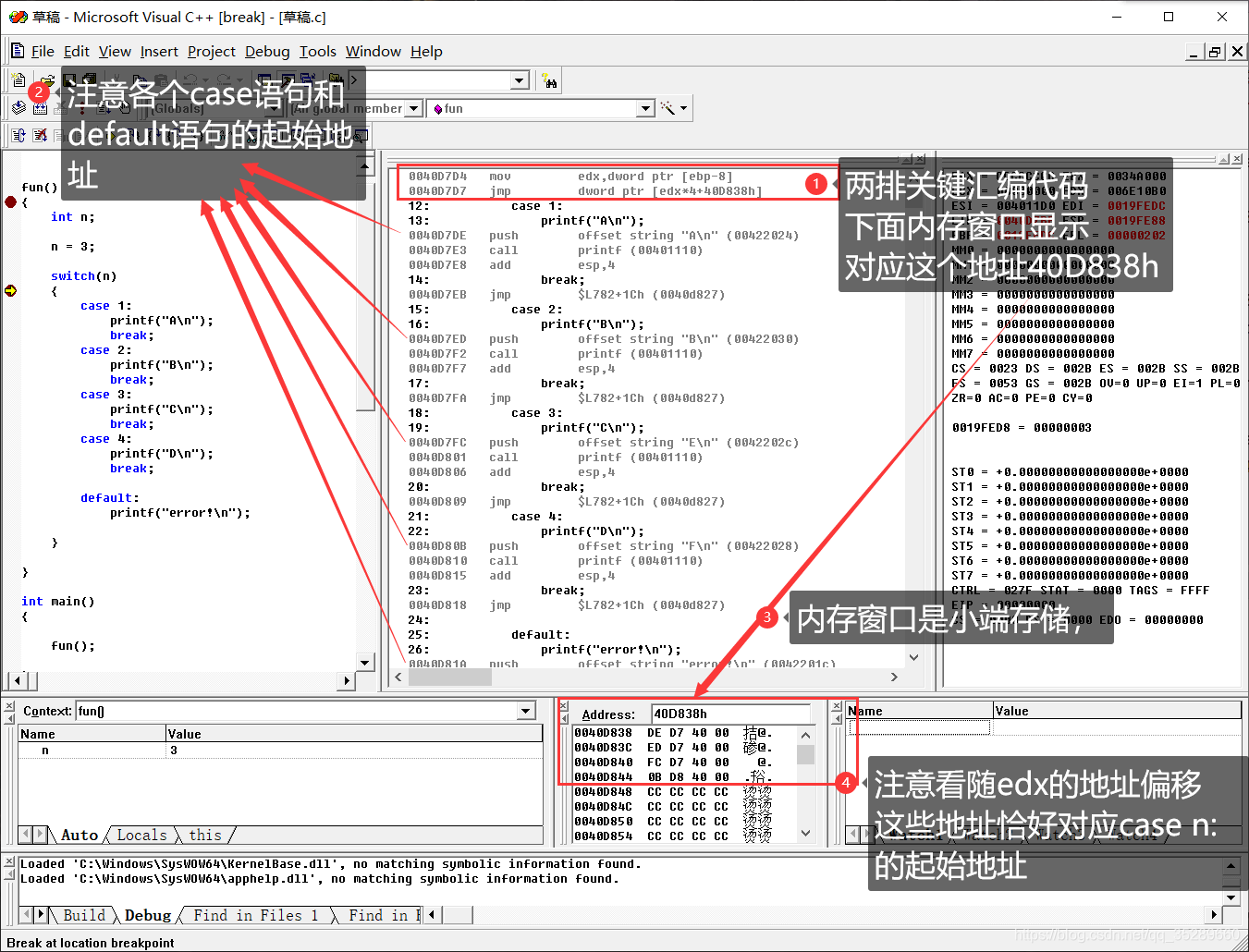The image size is (1249, 952).
Task: Click the memory Address input field
Action: click(x=730, y=714)
